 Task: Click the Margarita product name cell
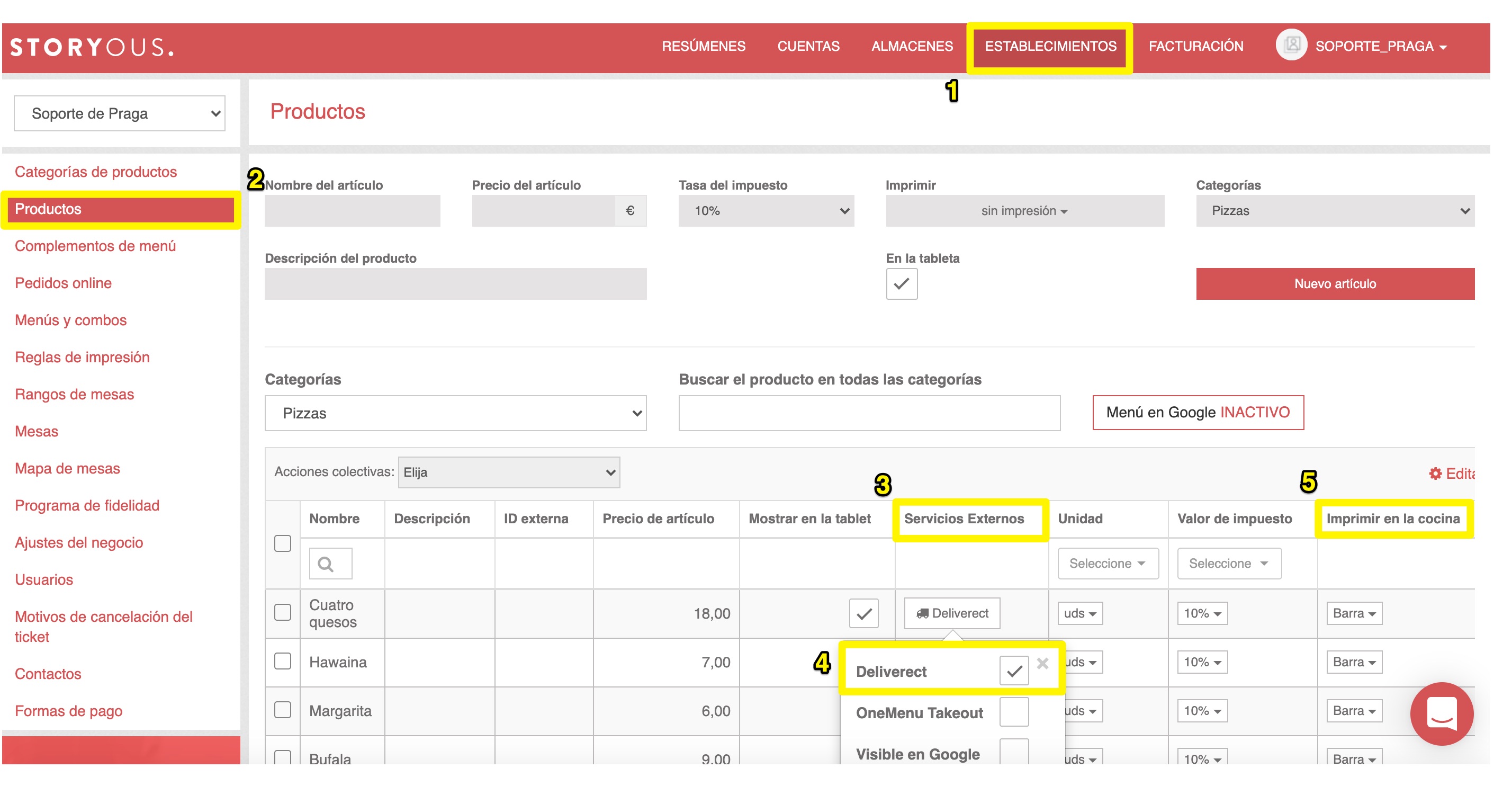[342, 711]
